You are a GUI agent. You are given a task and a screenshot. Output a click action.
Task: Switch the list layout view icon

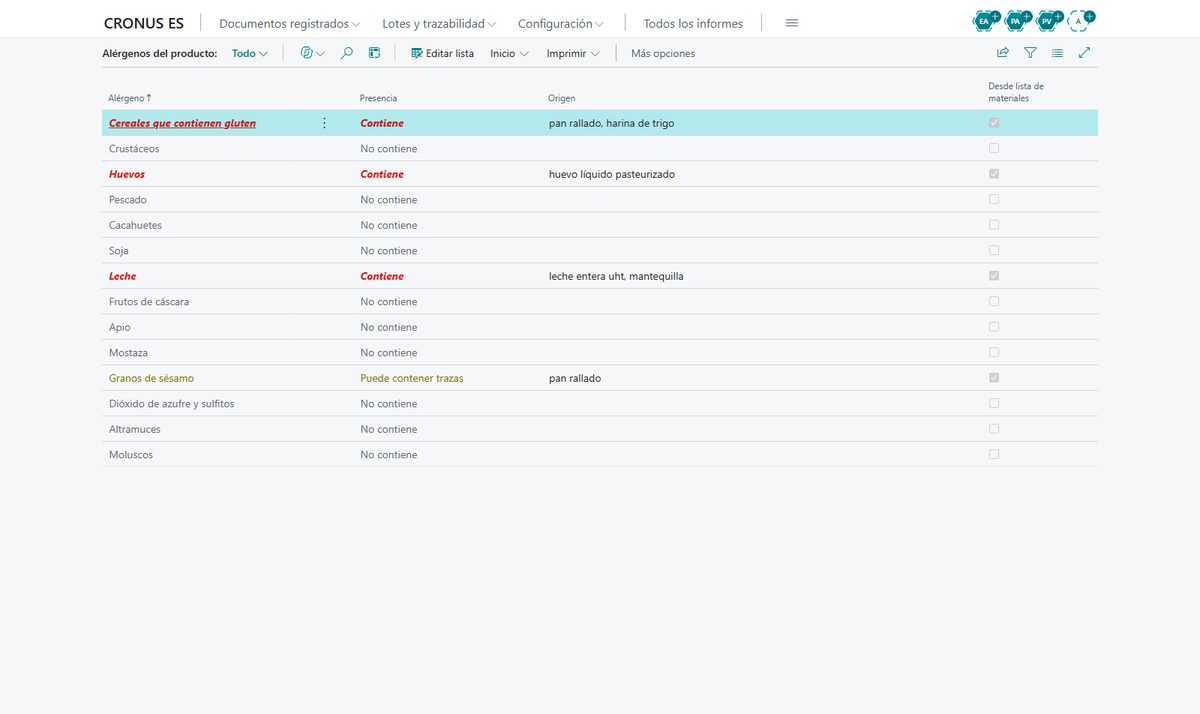tap(1057, 53)
